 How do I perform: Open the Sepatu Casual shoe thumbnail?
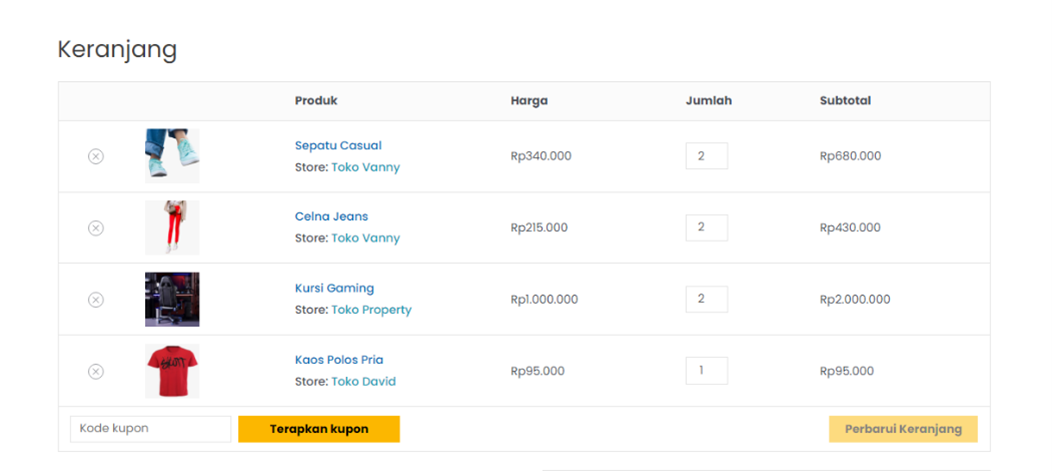pos(172,156)
